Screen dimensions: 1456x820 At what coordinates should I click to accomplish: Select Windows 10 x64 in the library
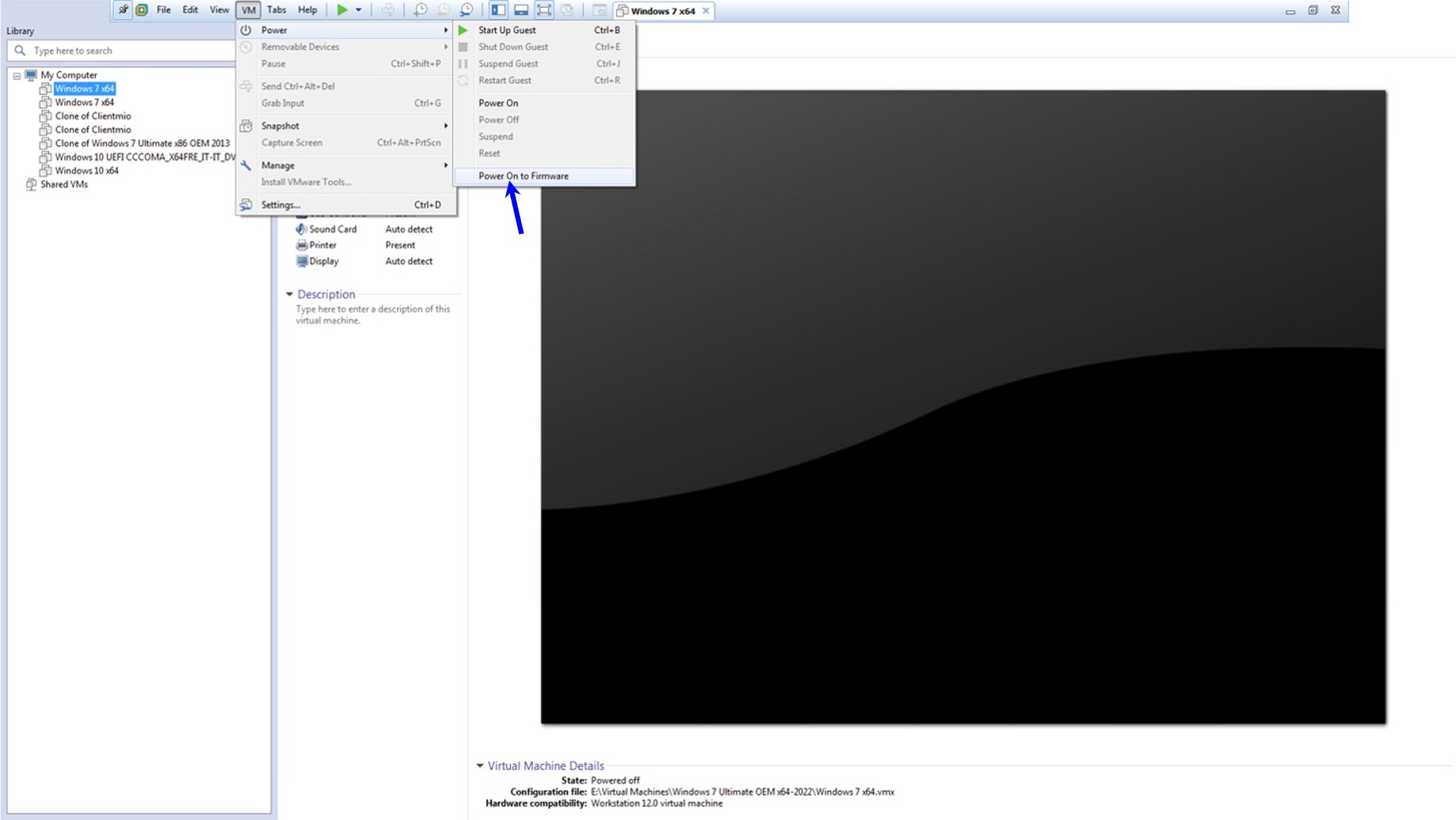87,171
